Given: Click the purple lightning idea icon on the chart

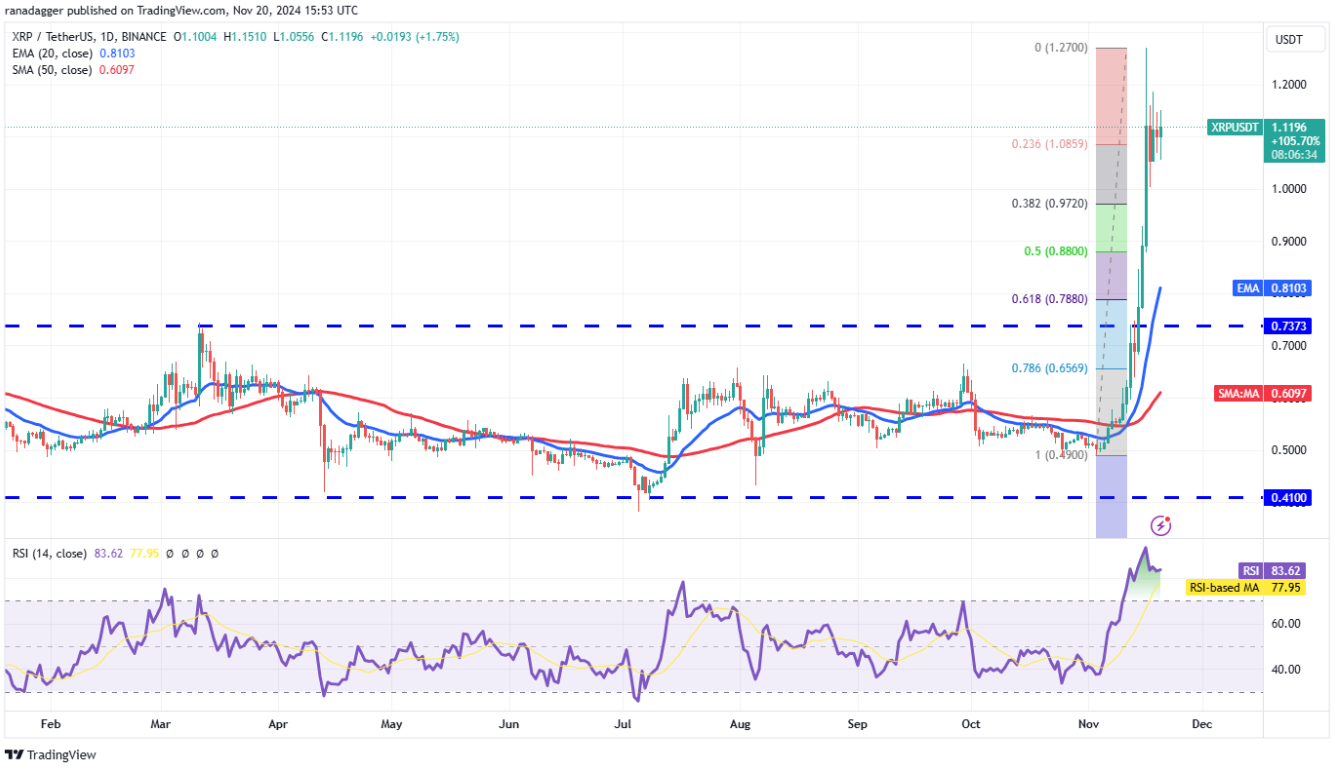Looking at the screenshot, I should pos(1161,523).
